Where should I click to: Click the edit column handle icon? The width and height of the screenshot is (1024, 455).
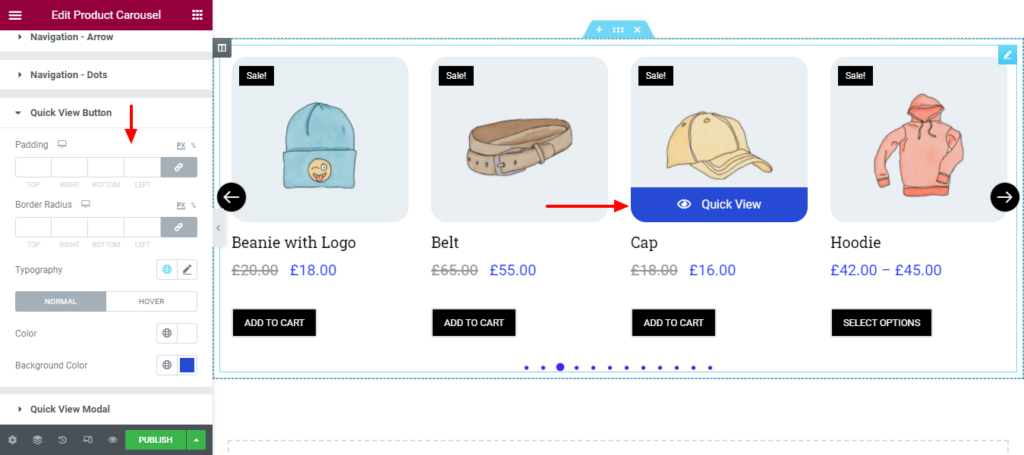(222, 47)
